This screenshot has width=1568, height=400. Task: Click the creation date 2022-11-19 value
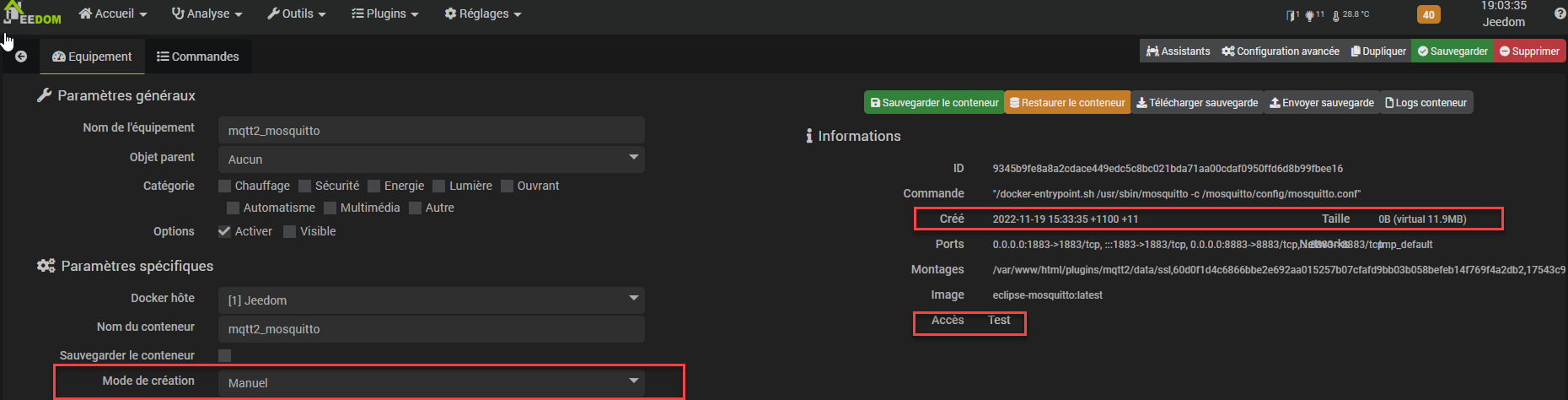pyautogui.click(x=1066, y=219)
